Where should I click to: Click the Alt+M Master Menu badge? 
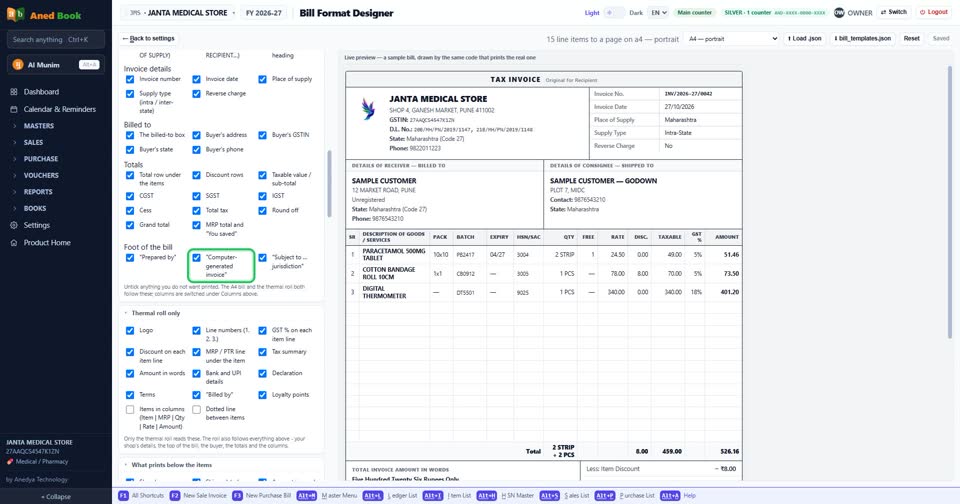(x=307, y=495)
